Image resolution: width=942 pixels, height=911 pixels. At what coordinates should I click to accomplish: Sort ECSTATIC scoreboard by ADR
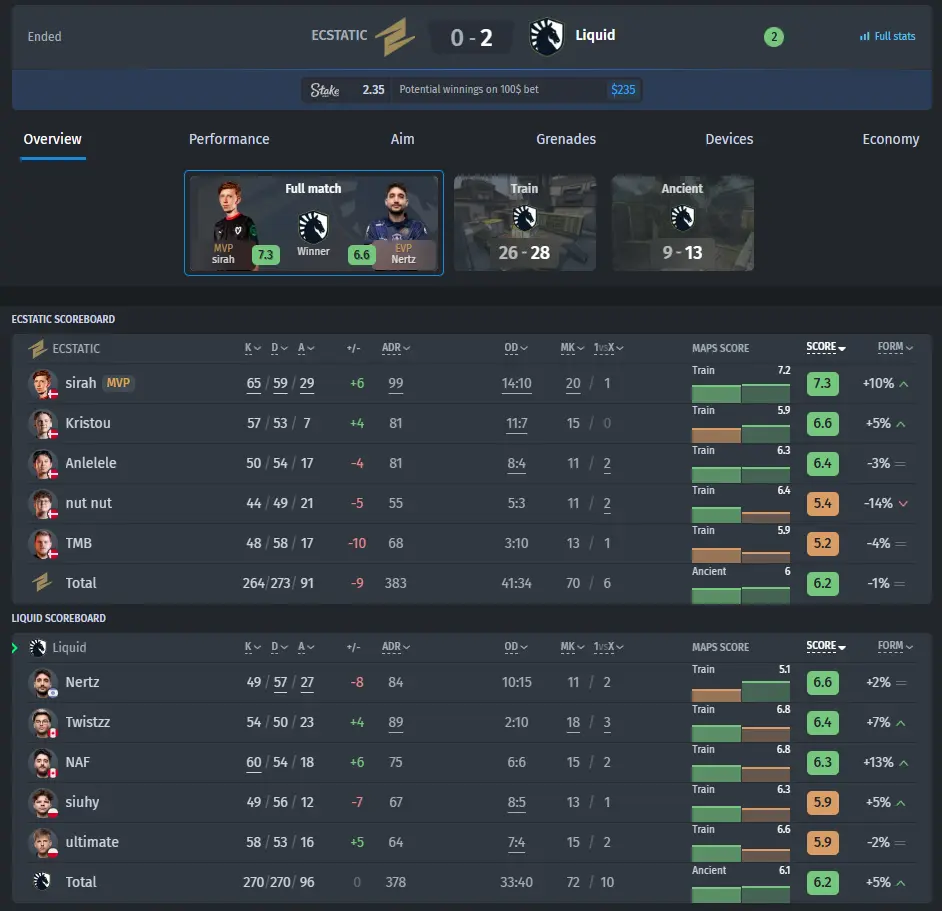point(395,348)
